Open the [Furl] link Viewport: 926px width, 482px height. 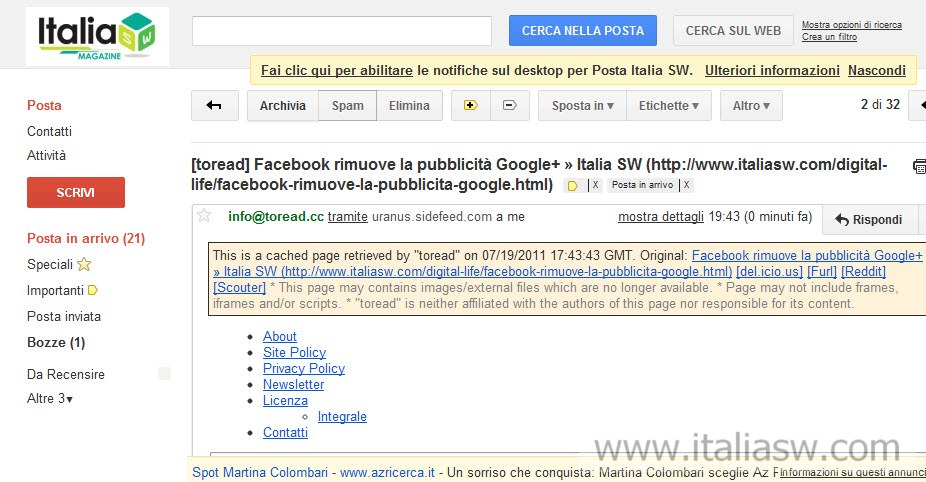[x=822, y=272]
